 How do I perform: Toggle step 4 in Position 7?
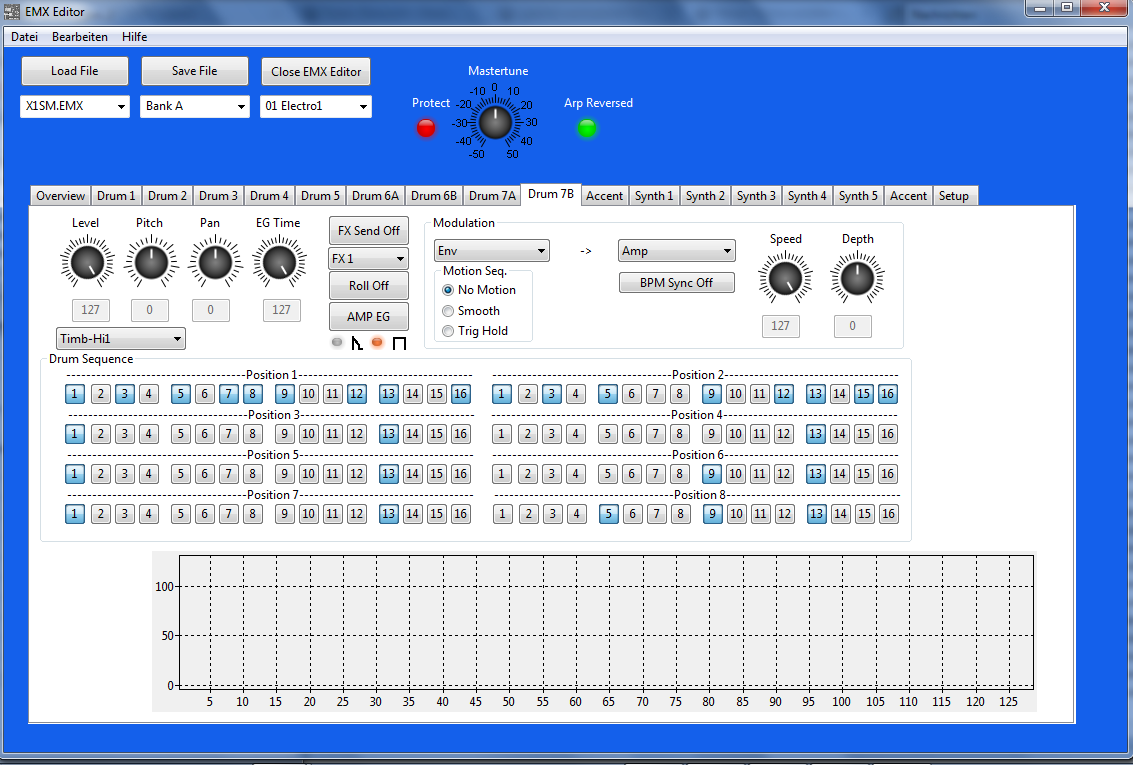pos(149,514)
